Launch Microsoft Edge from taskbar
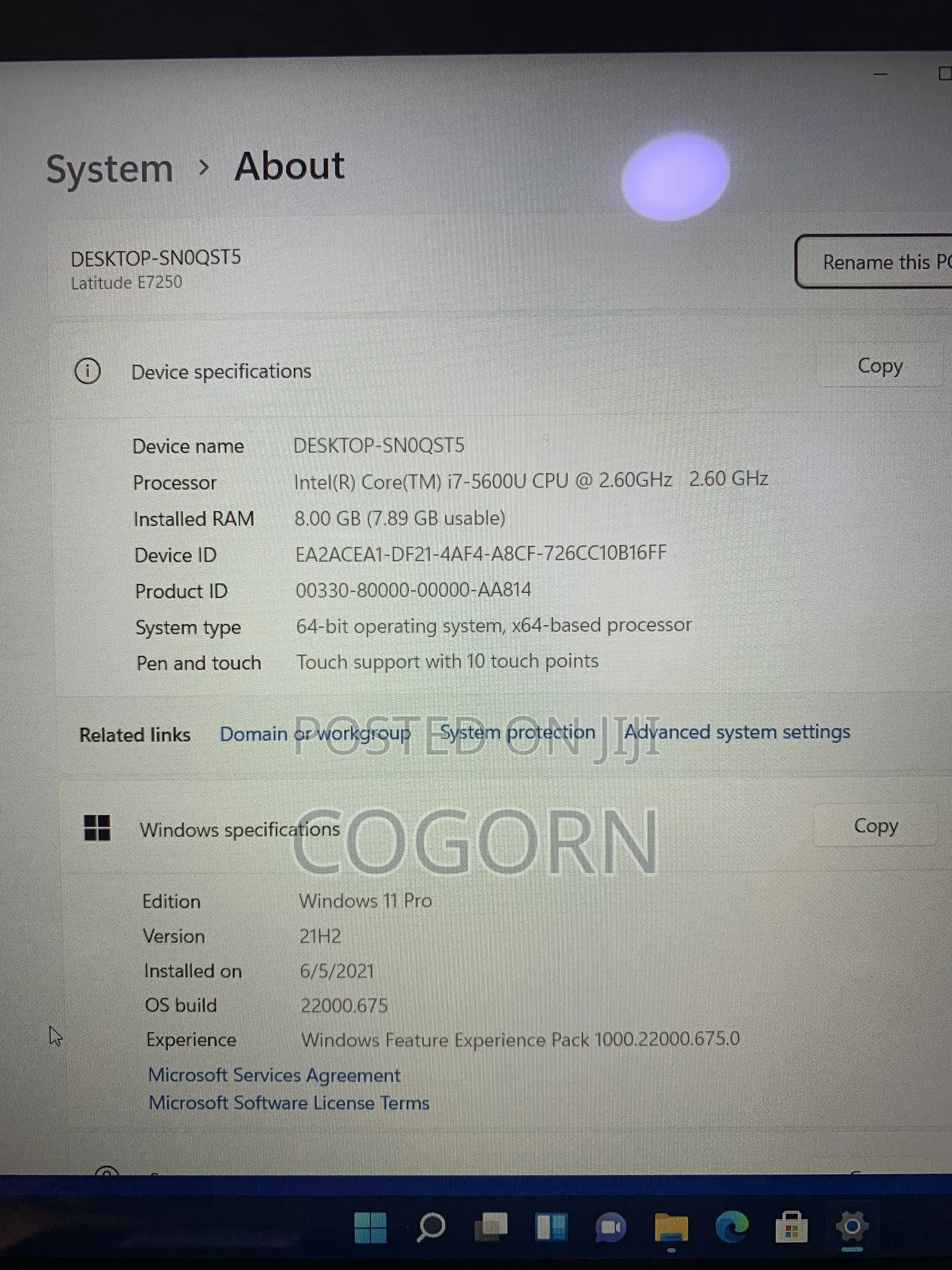Screen dimensions: 952x1270 point(731,1227)
